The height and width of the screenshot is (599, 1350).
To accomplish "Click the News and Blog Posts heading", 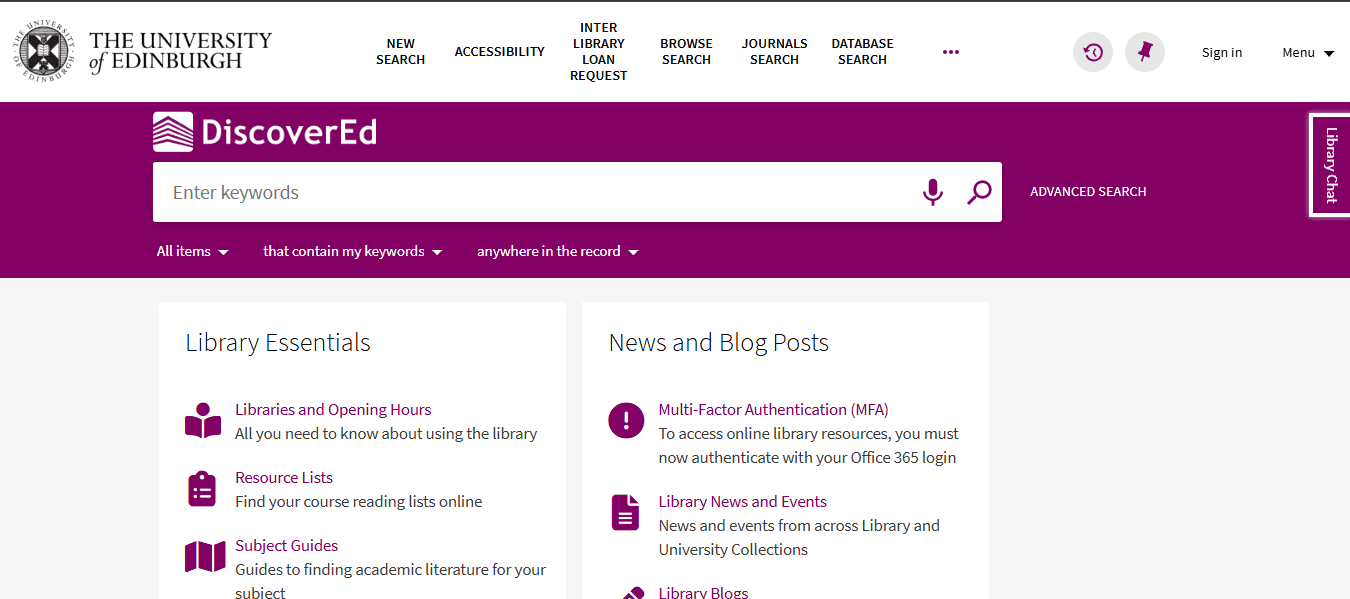I will (719, 343).
